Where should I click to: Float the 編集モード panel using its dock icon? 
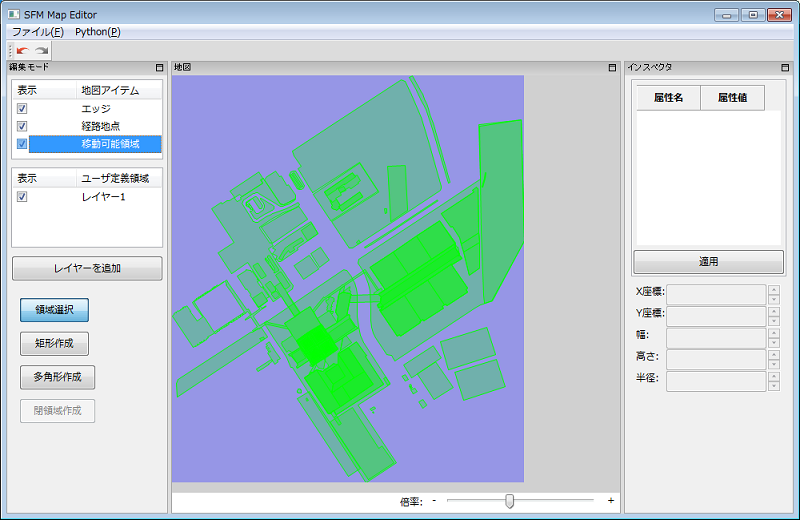coord(159,67)
